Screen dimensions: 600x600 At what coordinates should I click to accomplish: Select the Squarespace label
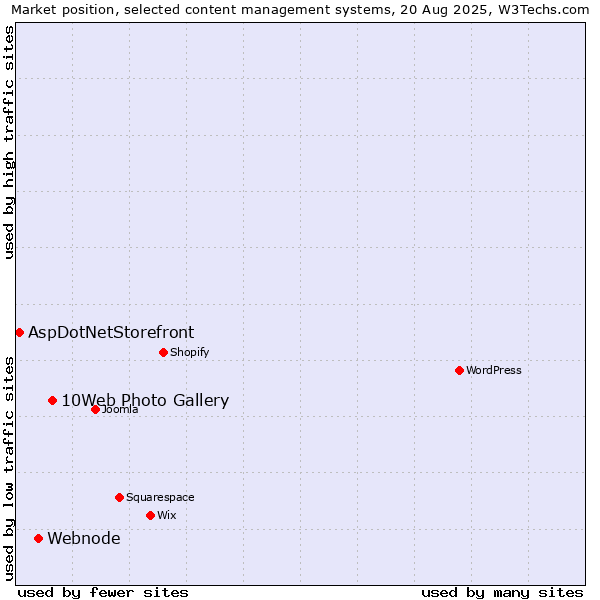tap(160, 497)
